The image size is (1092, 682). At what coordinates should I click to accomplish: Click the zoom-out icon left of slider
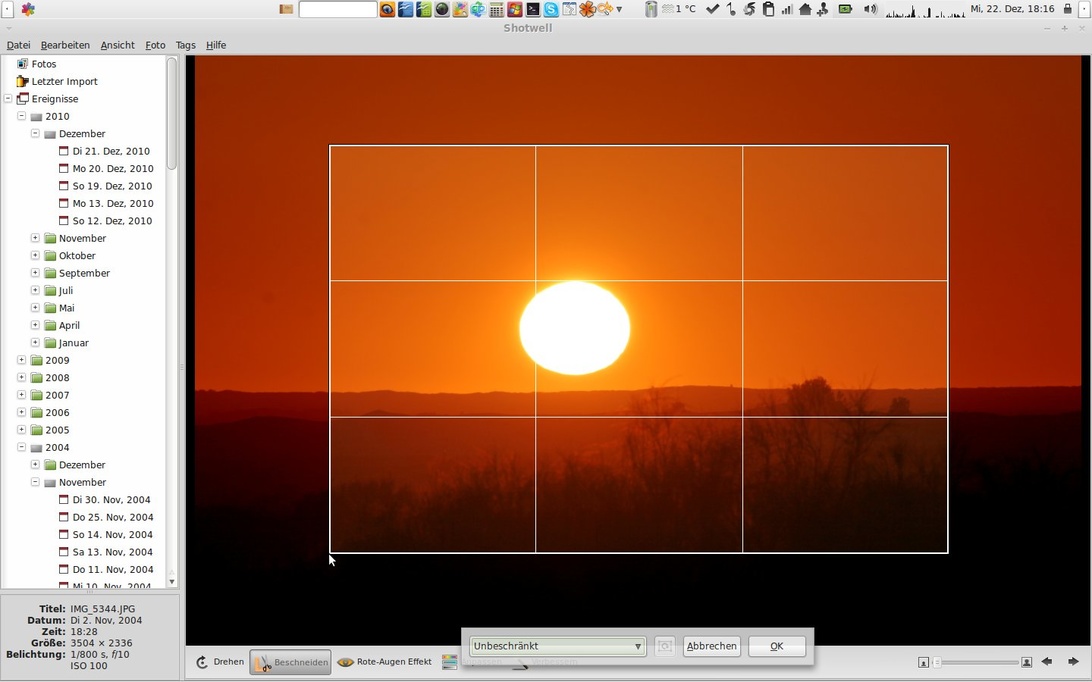[923, 662]
